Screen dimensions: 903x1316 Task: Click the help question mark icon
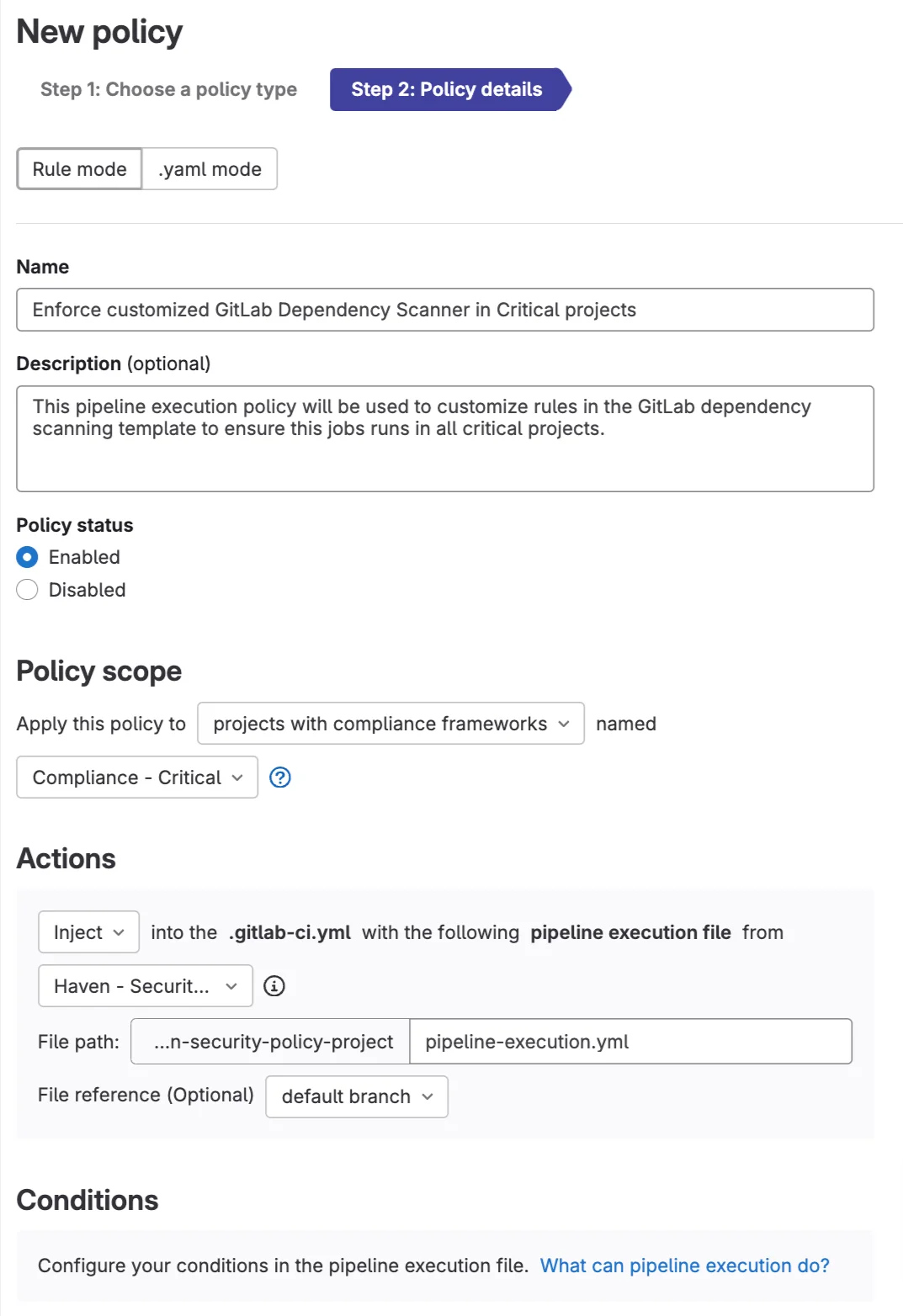pos(280,777)
